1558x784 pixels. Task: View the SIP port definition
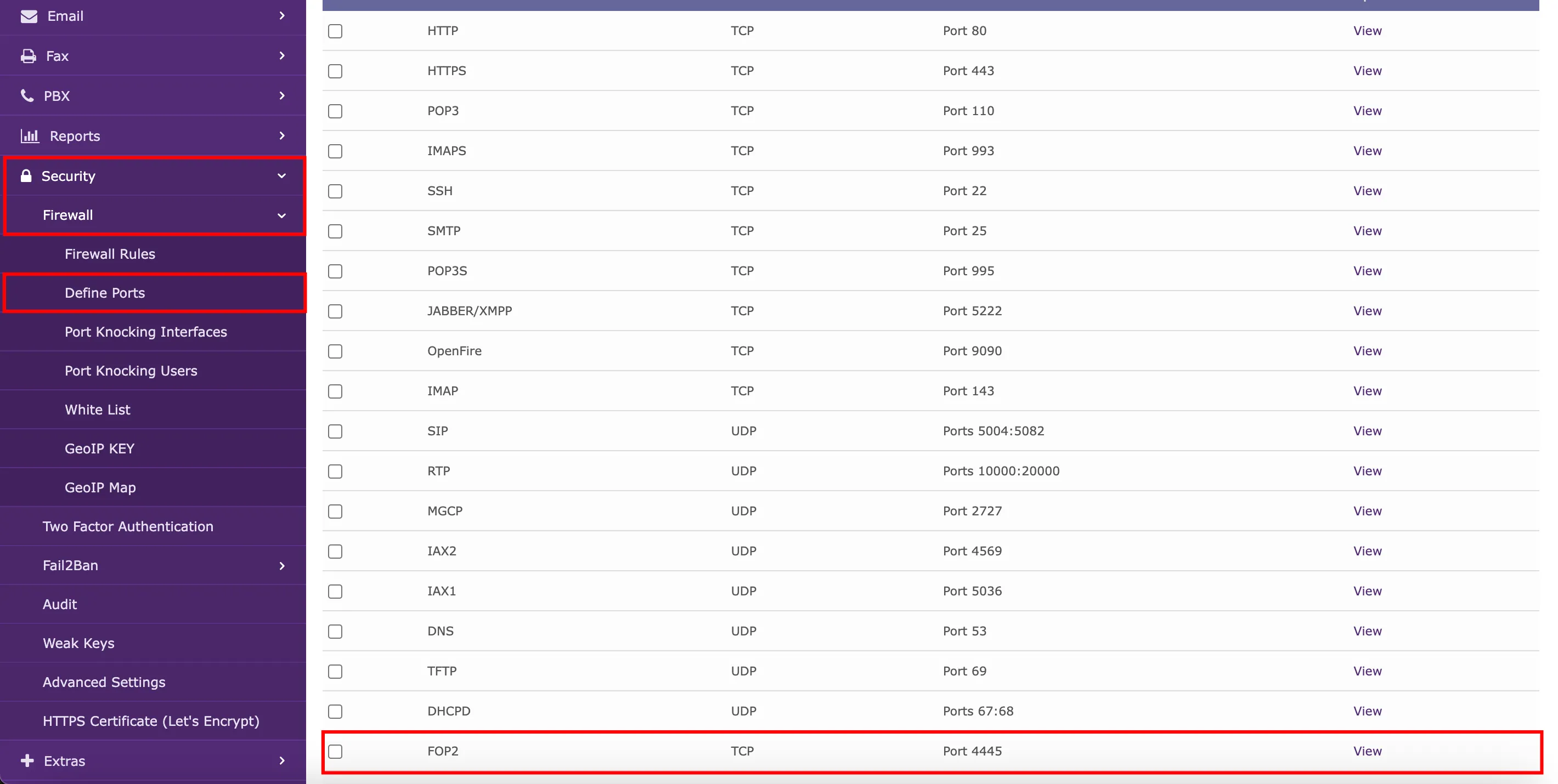[x=1367, y=431]
